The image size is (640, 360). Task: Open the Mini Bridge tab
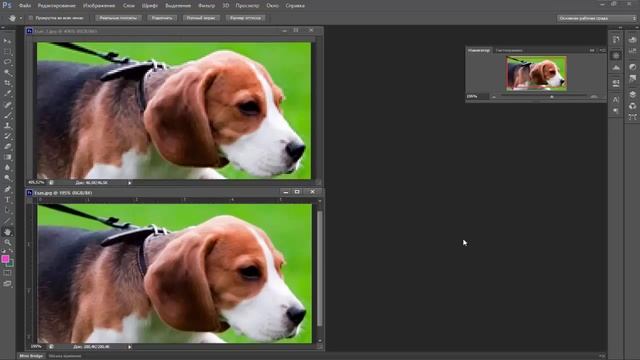(31, 356)
